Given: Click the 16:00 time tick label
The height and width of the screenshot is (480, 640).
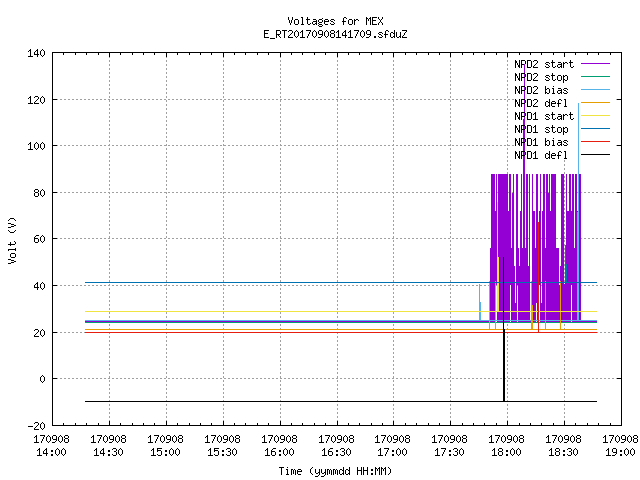Looking at the screenshot, I should 279,453.
